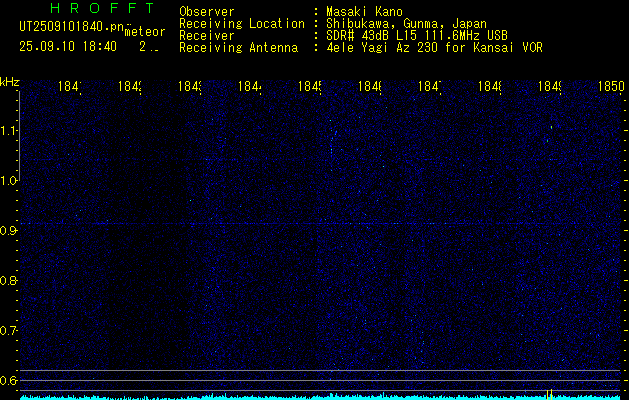
Task: Select the file name UT2509101840.pn
Action: (x=72, y=27)
